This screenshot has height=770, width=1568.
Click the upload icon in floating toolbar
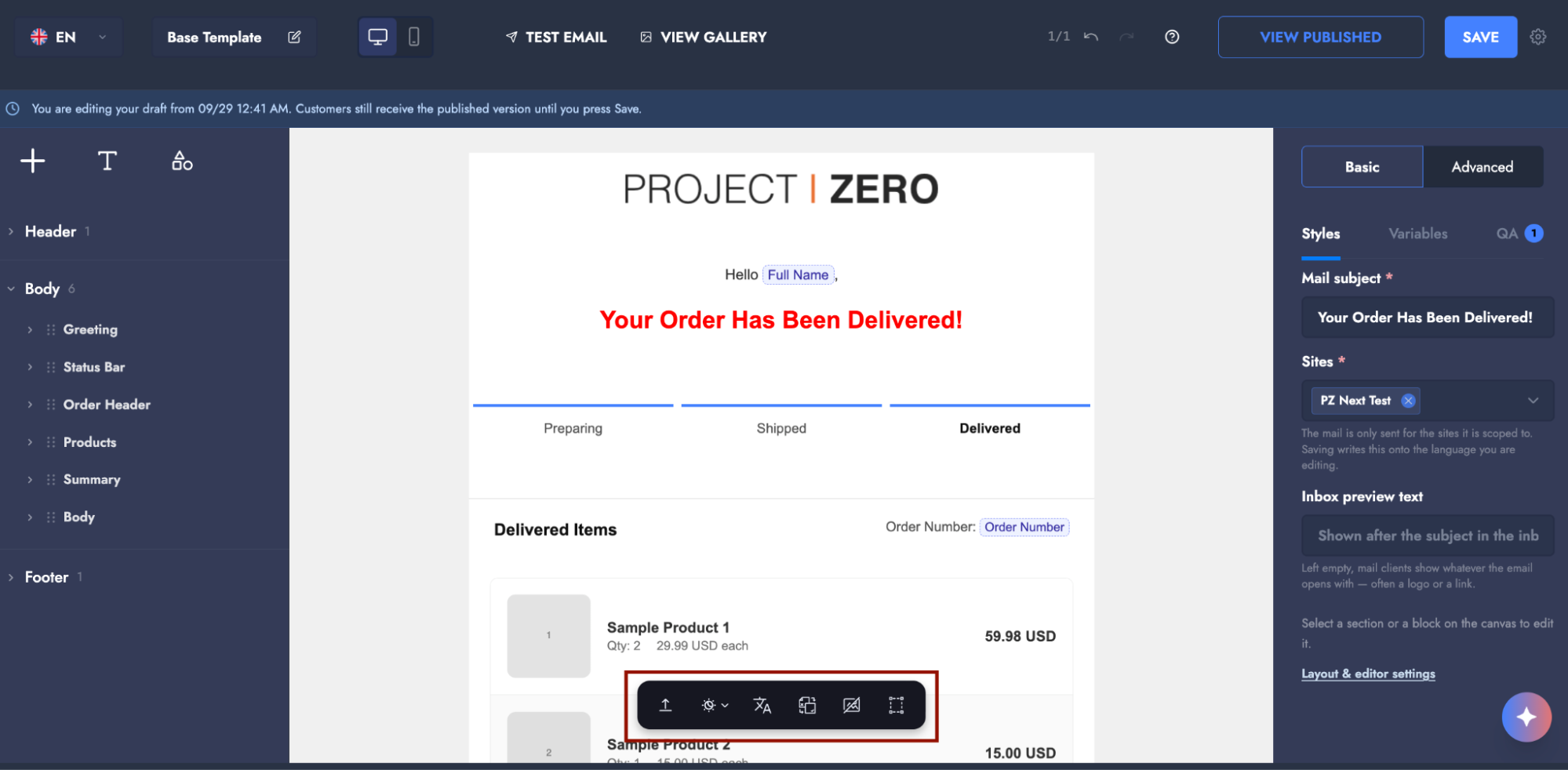[665, 705]
